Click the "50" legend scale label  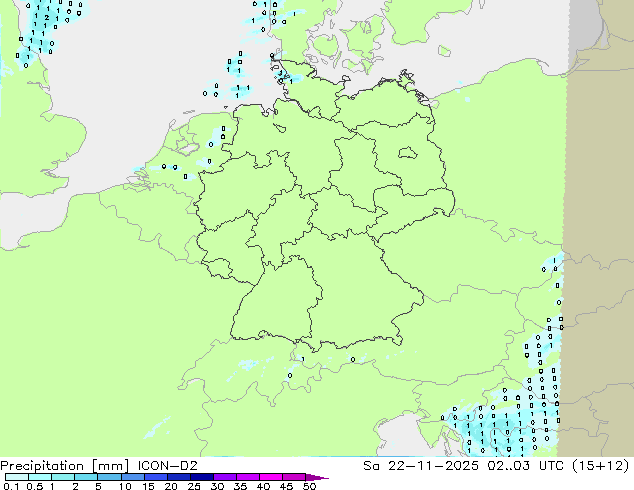309,486
